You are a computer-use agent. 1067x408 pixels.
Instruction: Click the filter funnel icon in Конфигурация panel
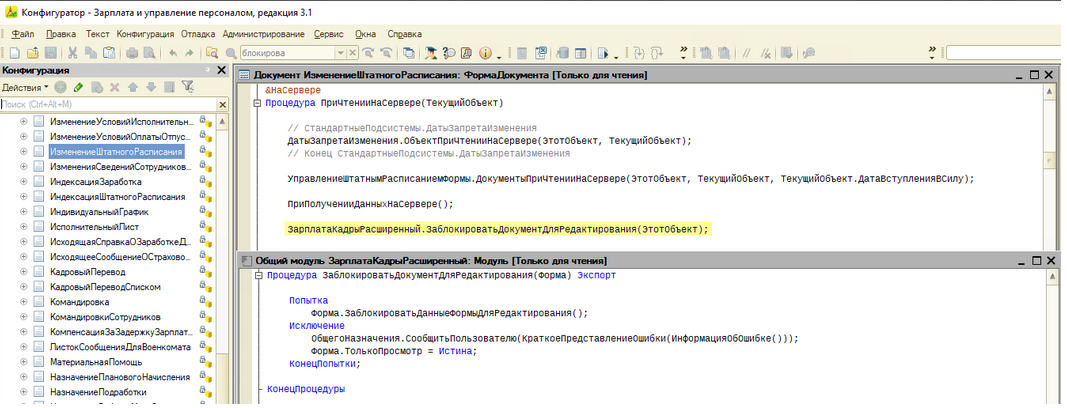[186, 88]
